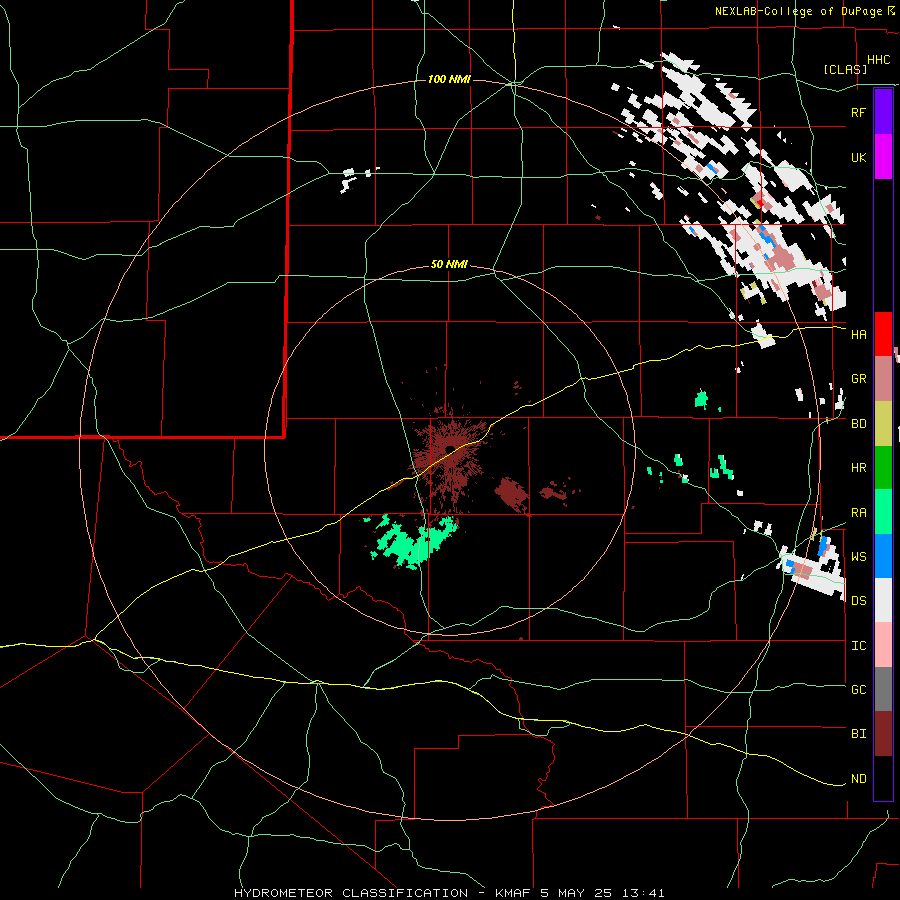The image size is (900, 900).
Task: Click the 'HYDROMETEOR CLASSIFICATION' caption text
Action: click(351, 893)
